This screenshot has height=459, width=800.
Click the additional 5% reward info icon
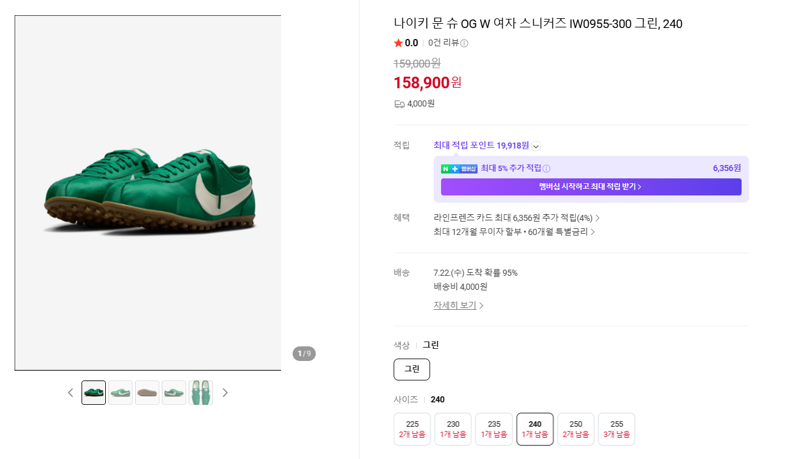click(x=546, y=168)
